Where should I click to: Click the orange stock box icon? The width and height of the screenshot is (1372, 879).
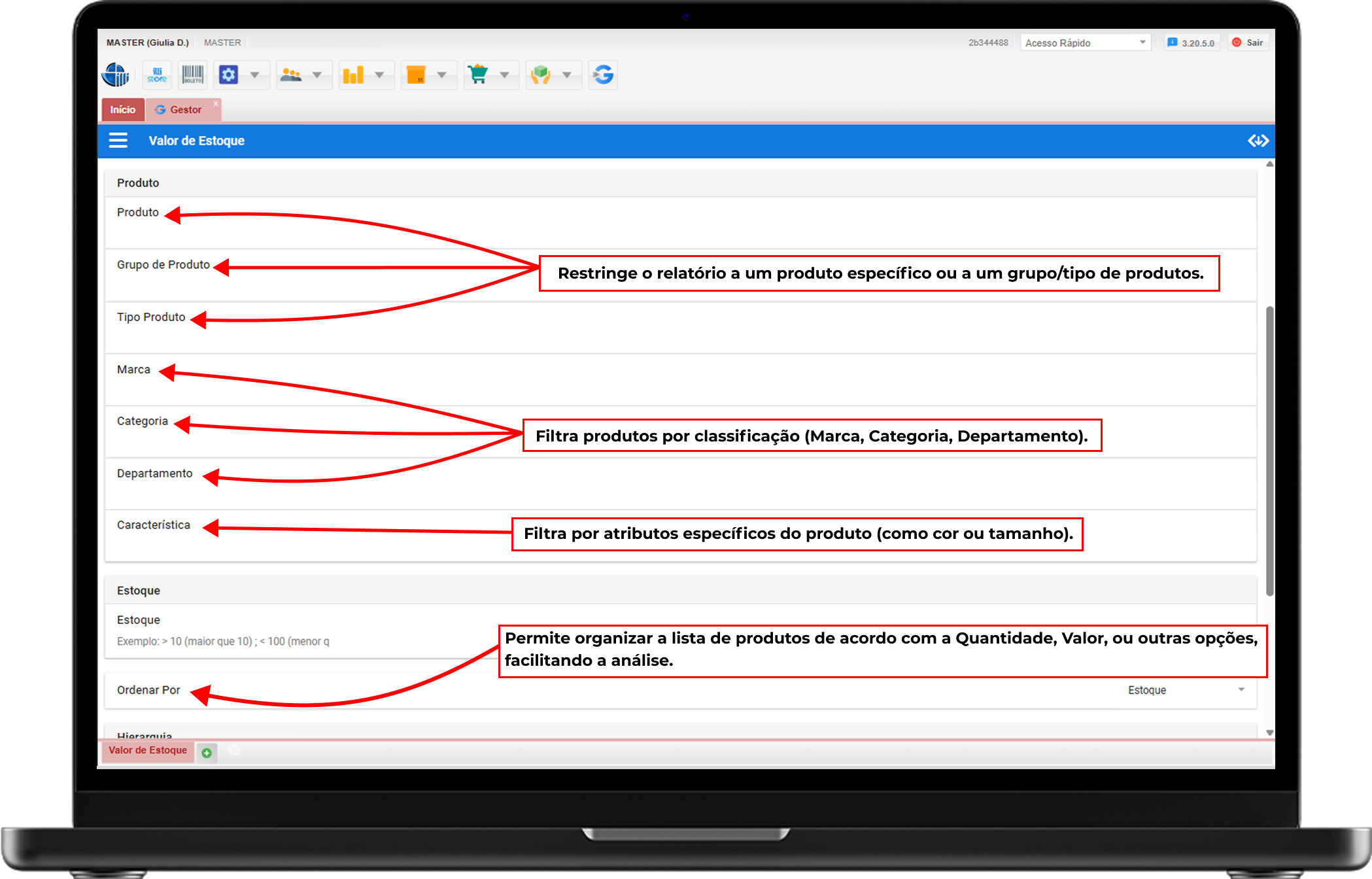point(416,75)
